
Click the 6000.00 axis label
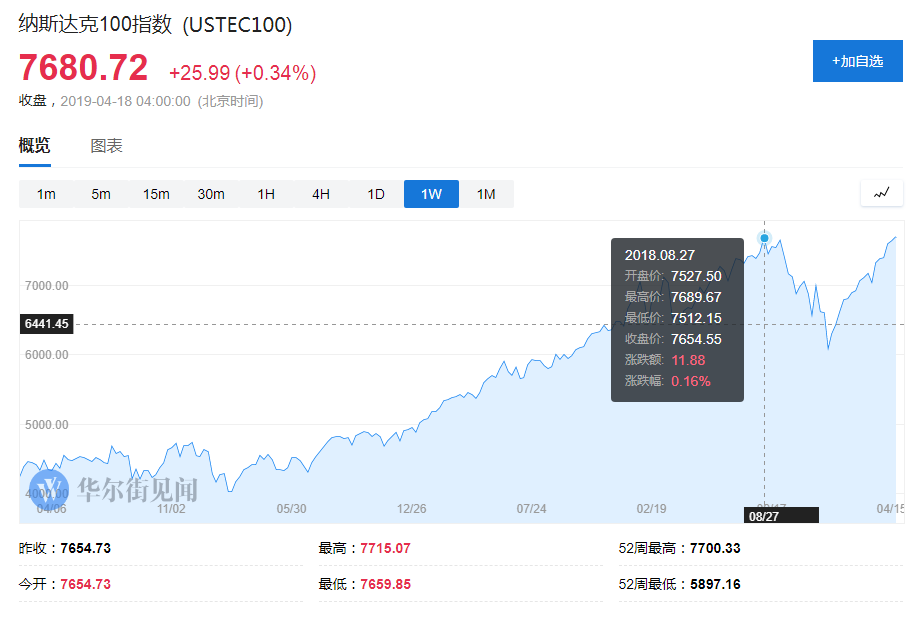pos(47,355)
